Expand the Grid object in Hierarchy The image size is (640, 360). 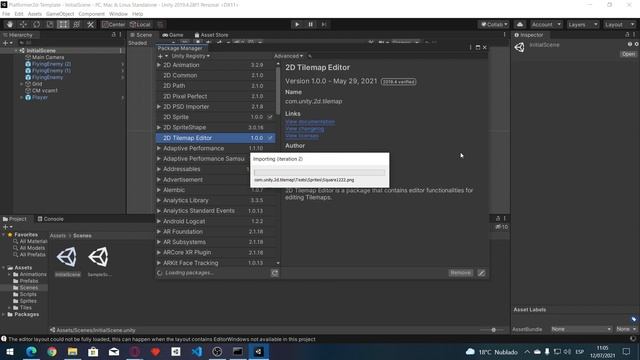coord(22,84)
